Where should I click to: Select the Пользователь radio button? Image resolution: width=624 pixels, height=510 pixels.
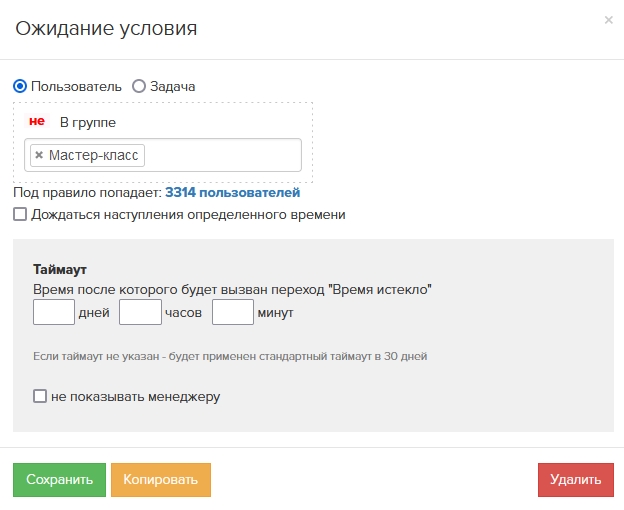coord(20,86)
